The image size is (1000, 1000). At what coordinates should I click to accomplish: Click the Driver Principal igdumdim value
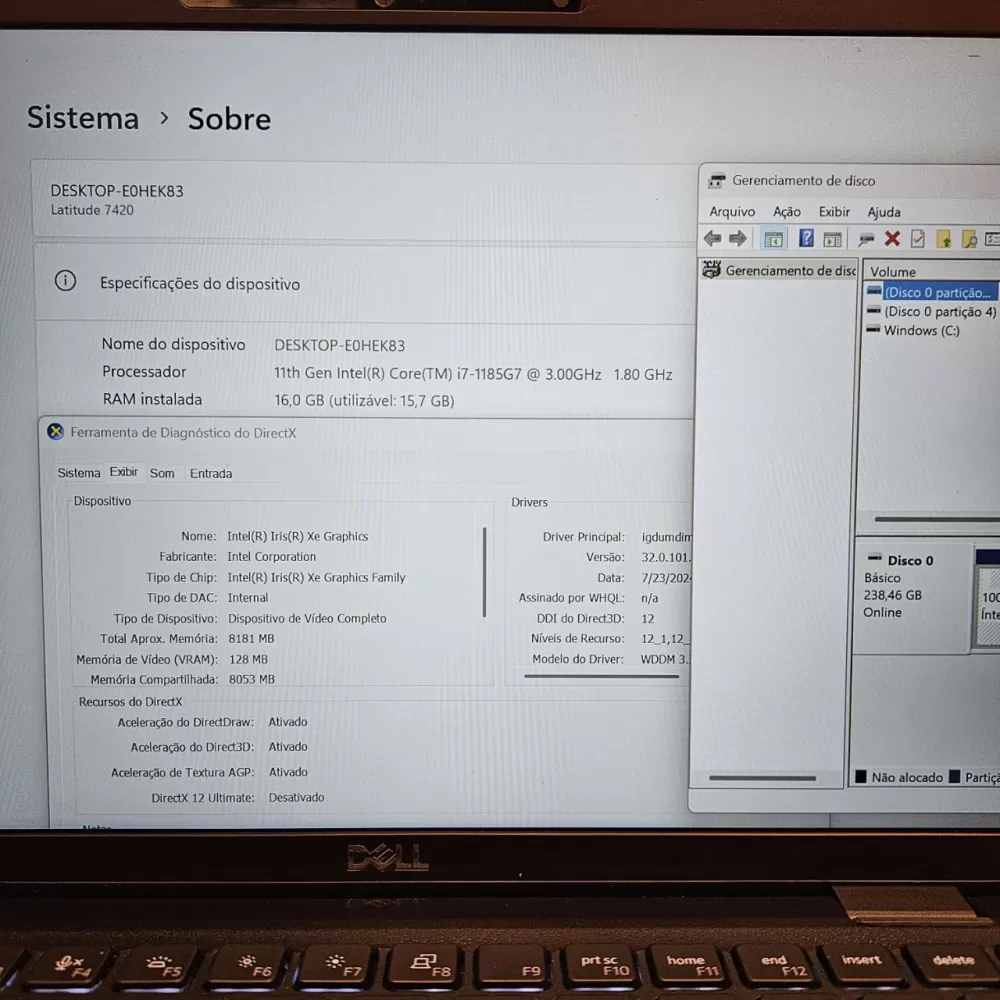point(666,537)
